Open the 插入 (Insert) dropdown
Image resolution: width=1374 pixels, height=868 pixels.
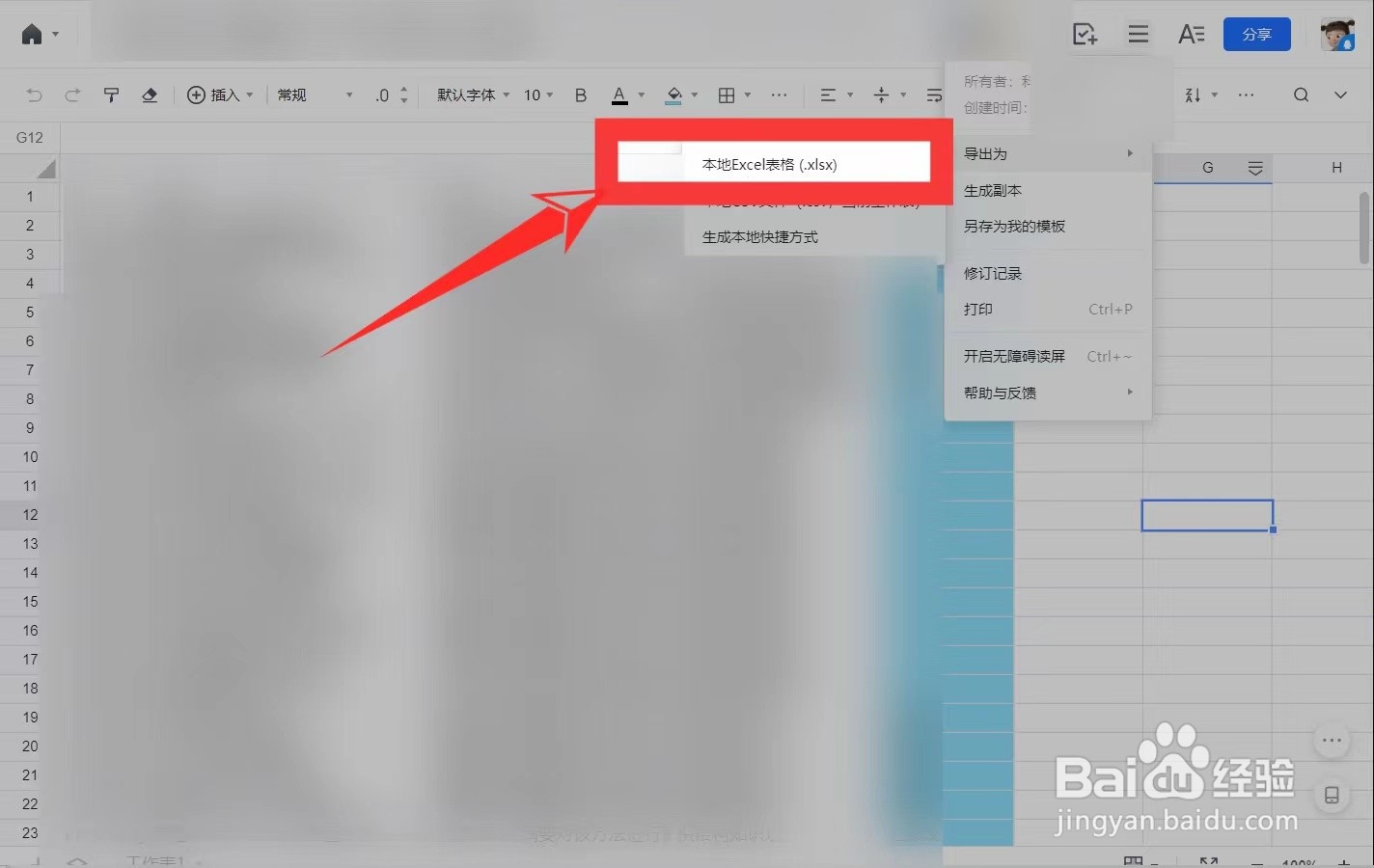coord(220,95)
